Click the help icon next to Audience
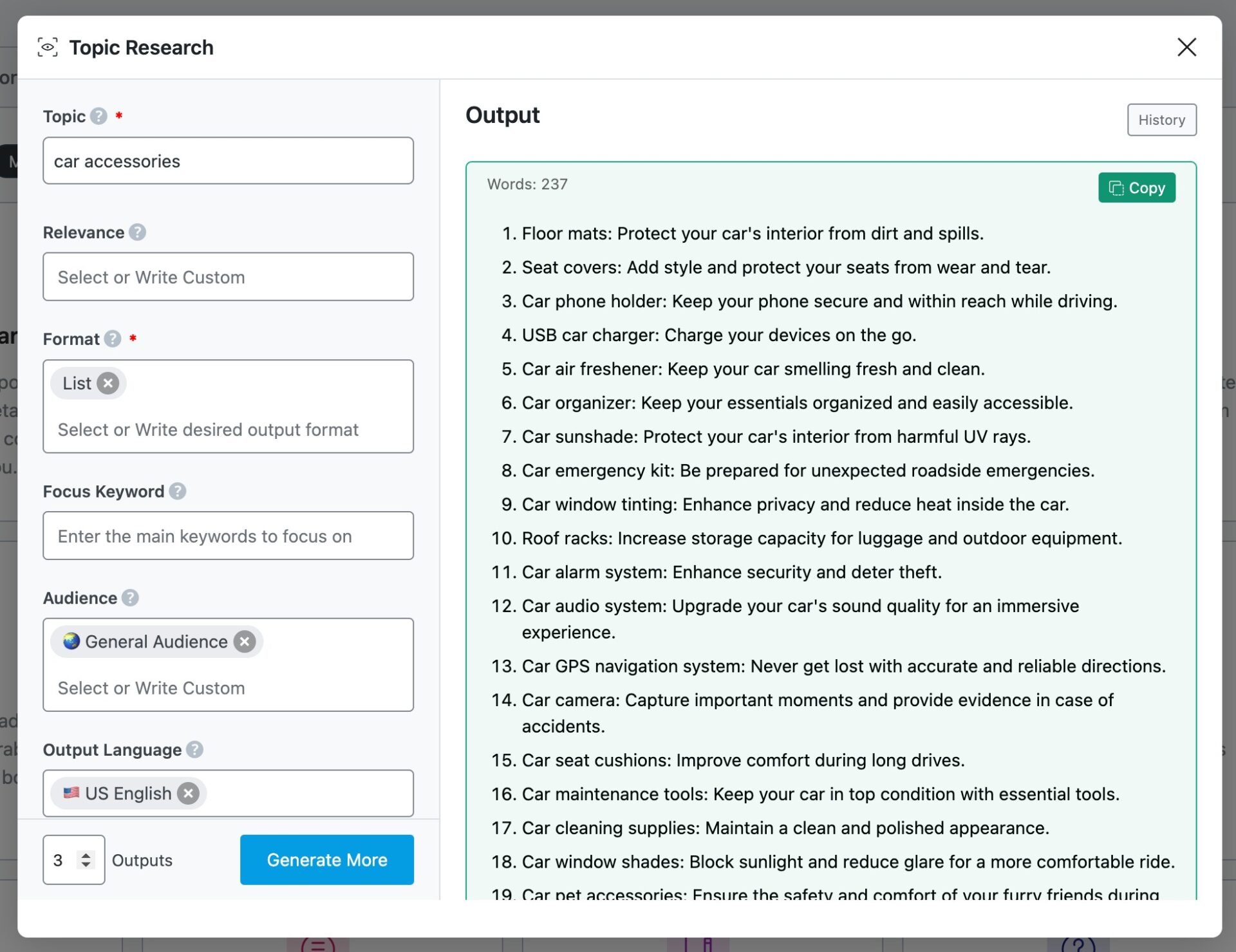Viewport: 1236px width, 952px height. click(131, 598)
